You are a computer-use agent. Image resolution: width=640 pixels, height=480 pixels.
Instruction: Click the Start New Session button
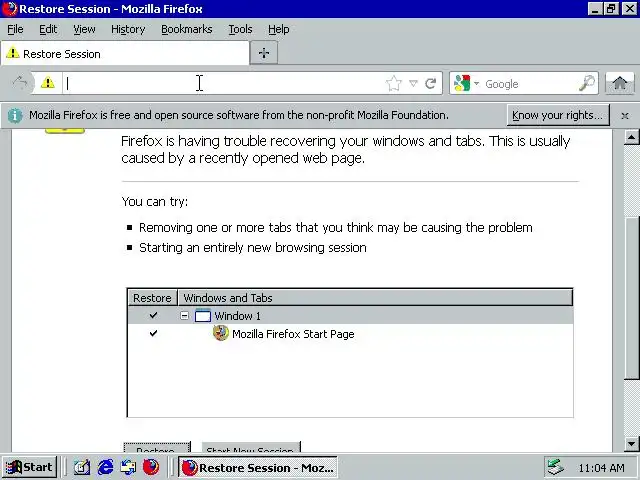coord(251,447)
